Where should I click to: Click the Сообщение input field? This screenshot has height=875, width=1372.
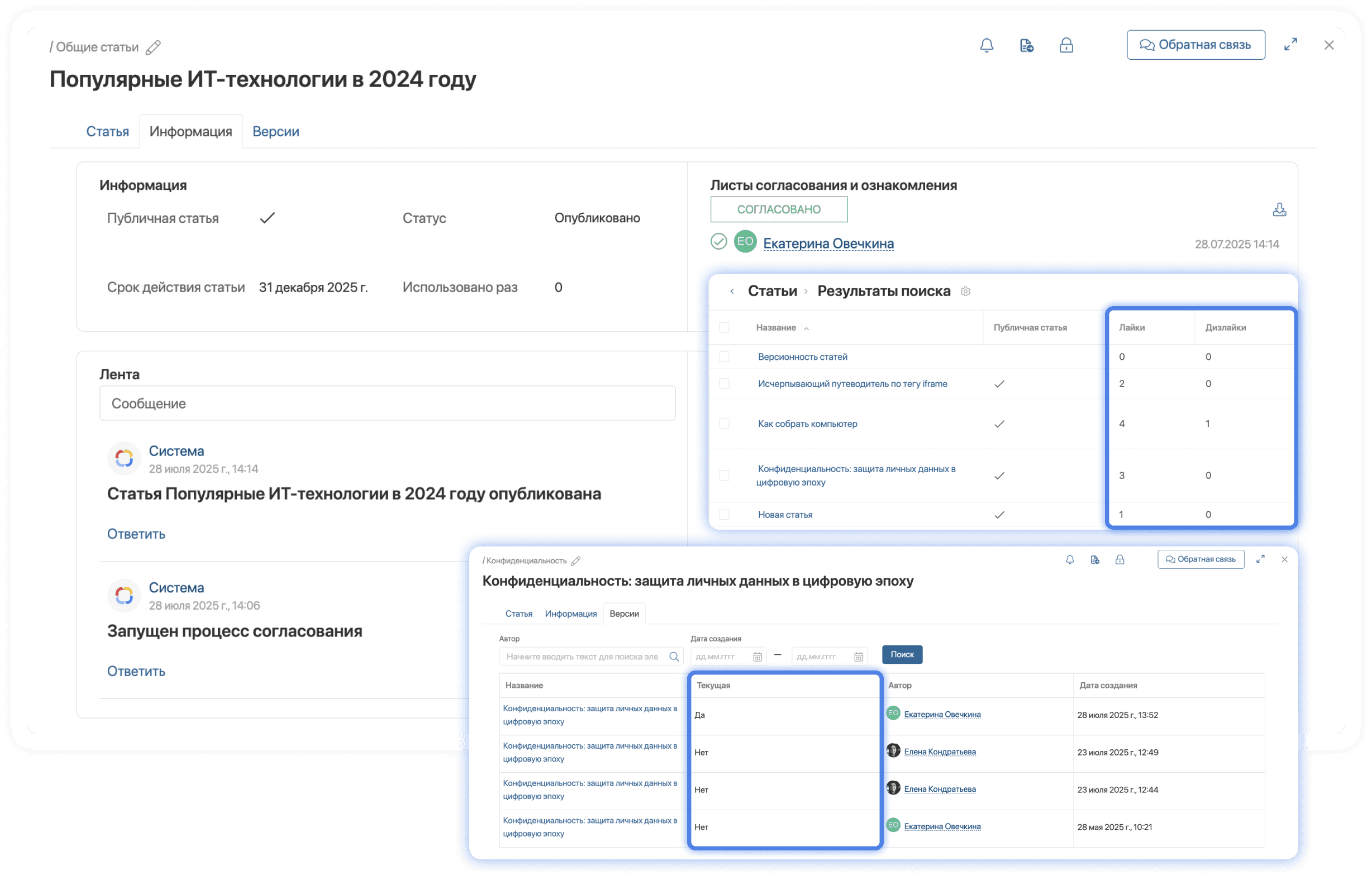coord(388,403)
